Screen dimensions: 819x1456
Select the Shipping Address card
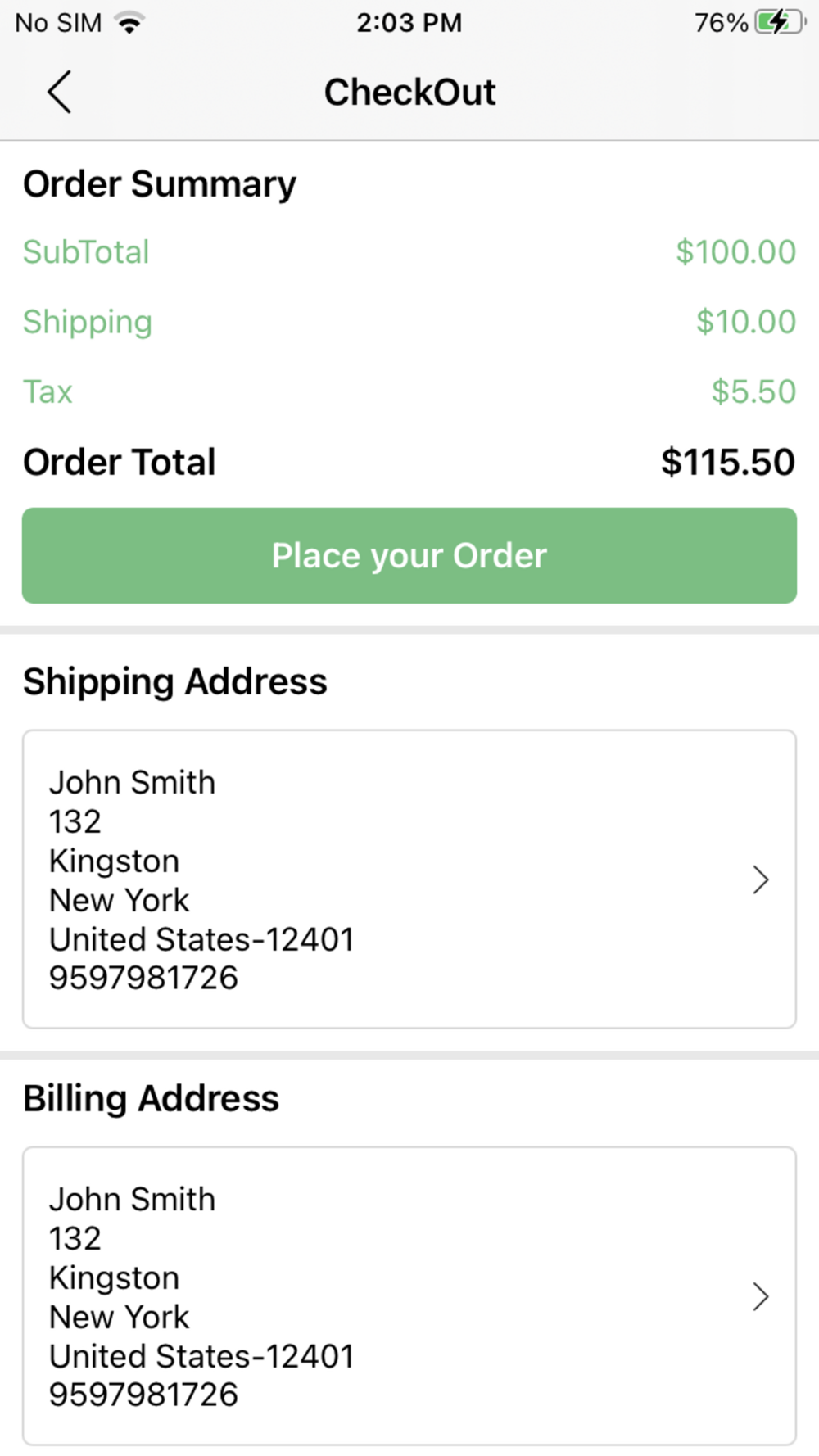(x=409, y=879)
